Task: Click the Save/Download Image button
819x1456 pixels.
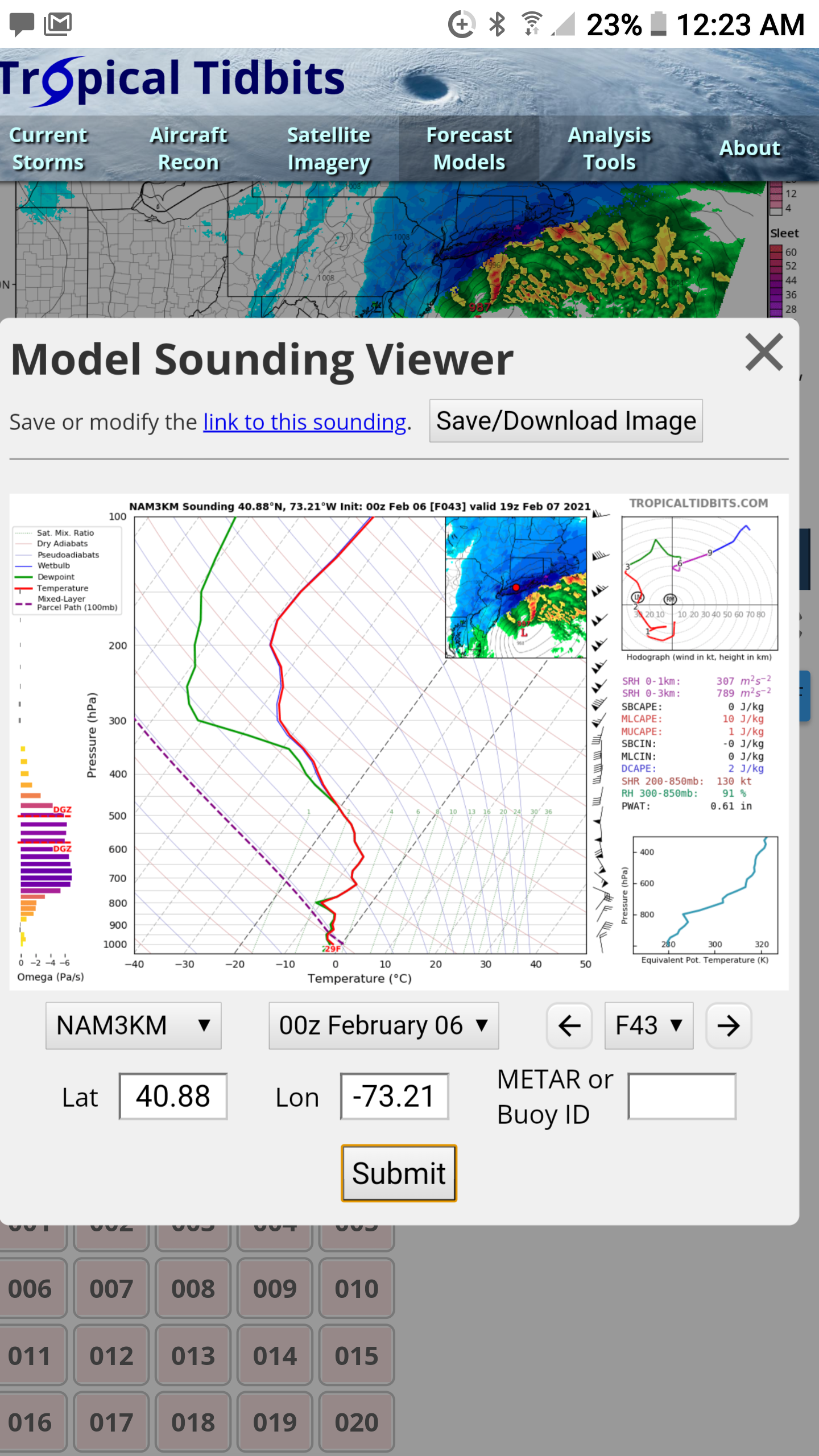Action: click(566, 421)
